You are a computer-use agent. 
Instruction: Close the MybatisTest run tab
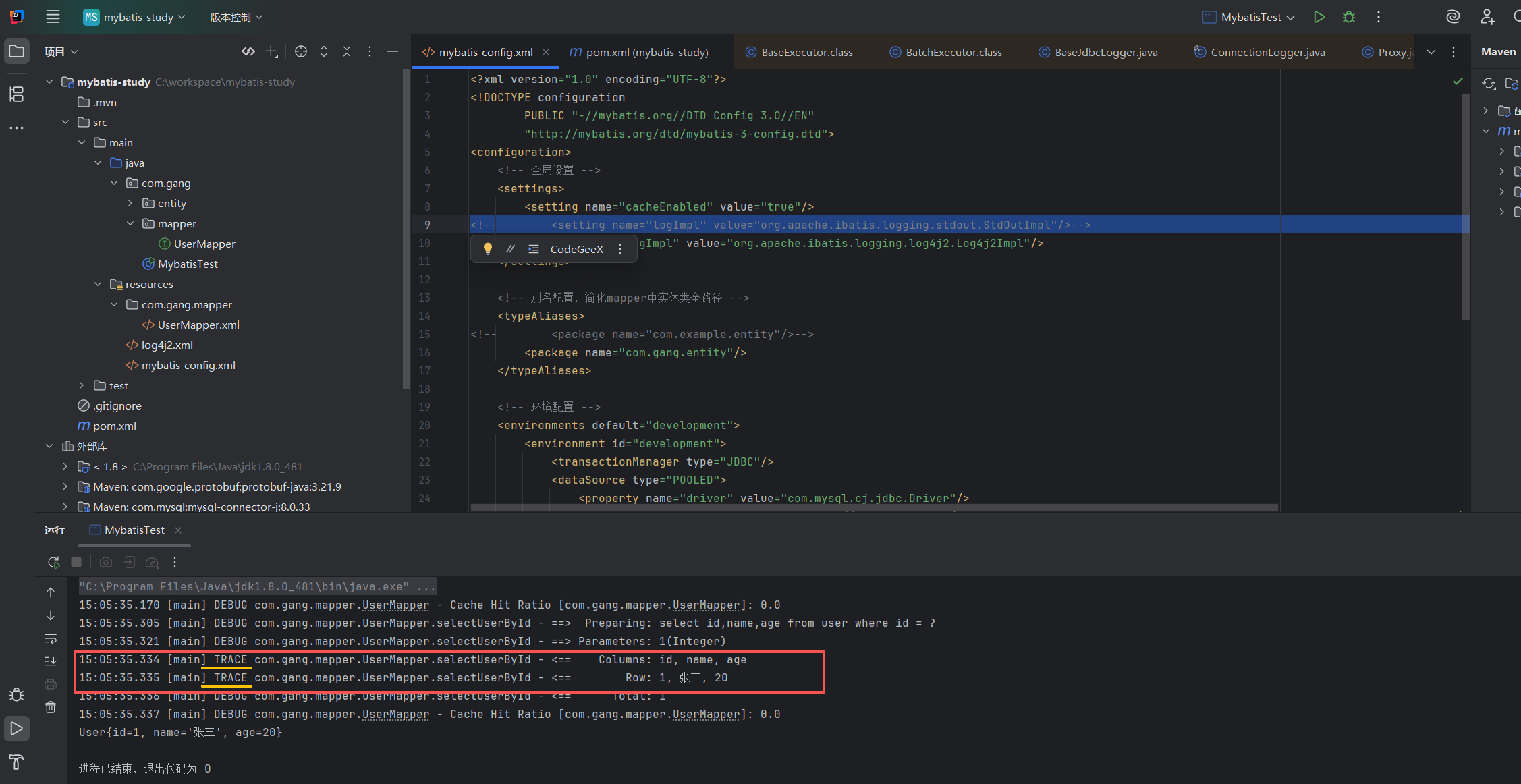click(178, 530)
